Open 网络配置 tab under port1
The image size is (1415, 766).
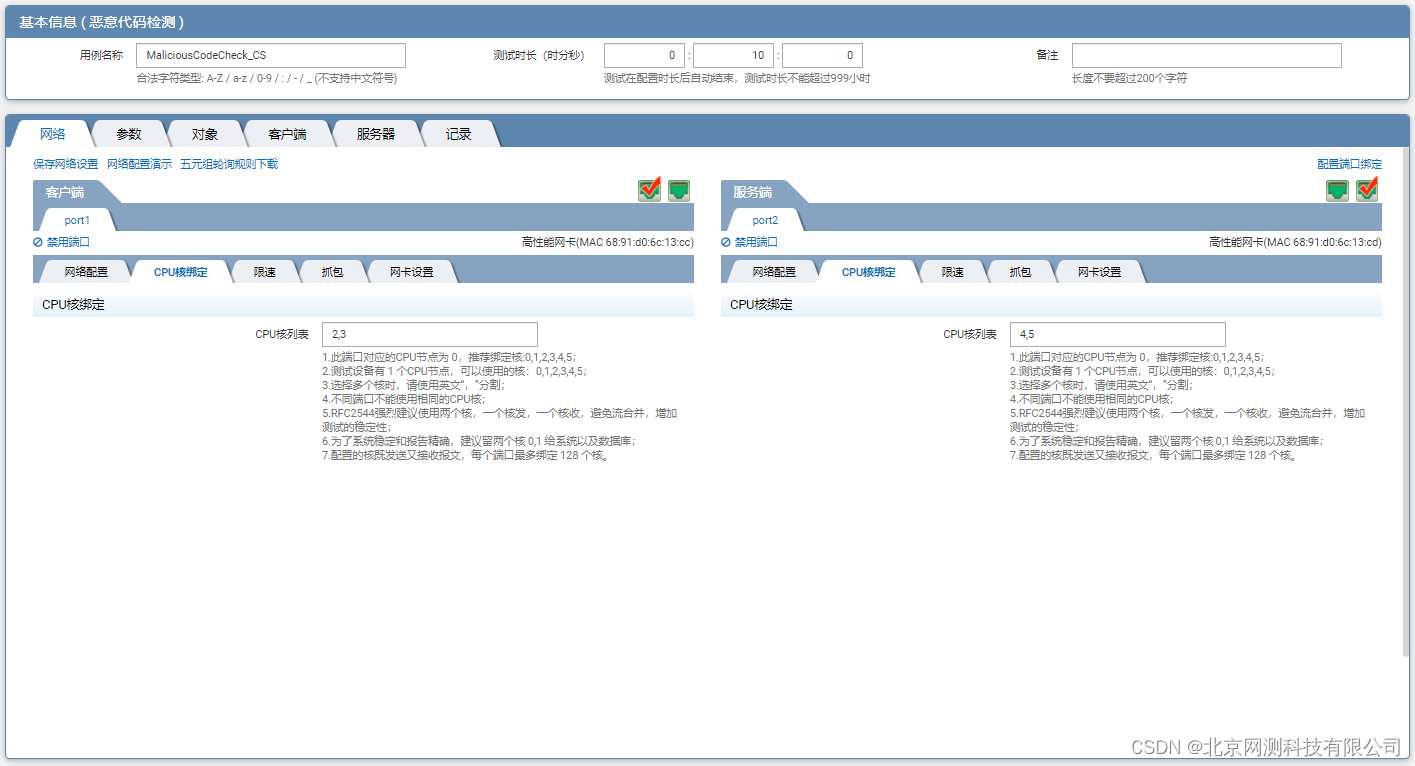pyautogui.click(x=86, y=272)
